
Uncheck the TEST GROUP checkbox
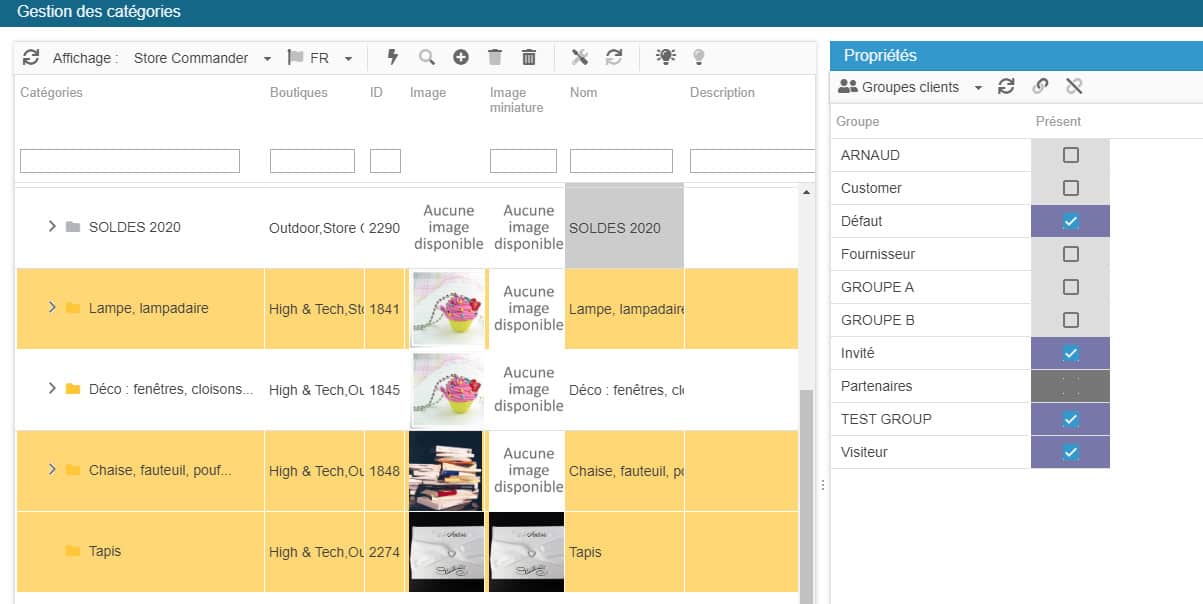pos(1070,419)
